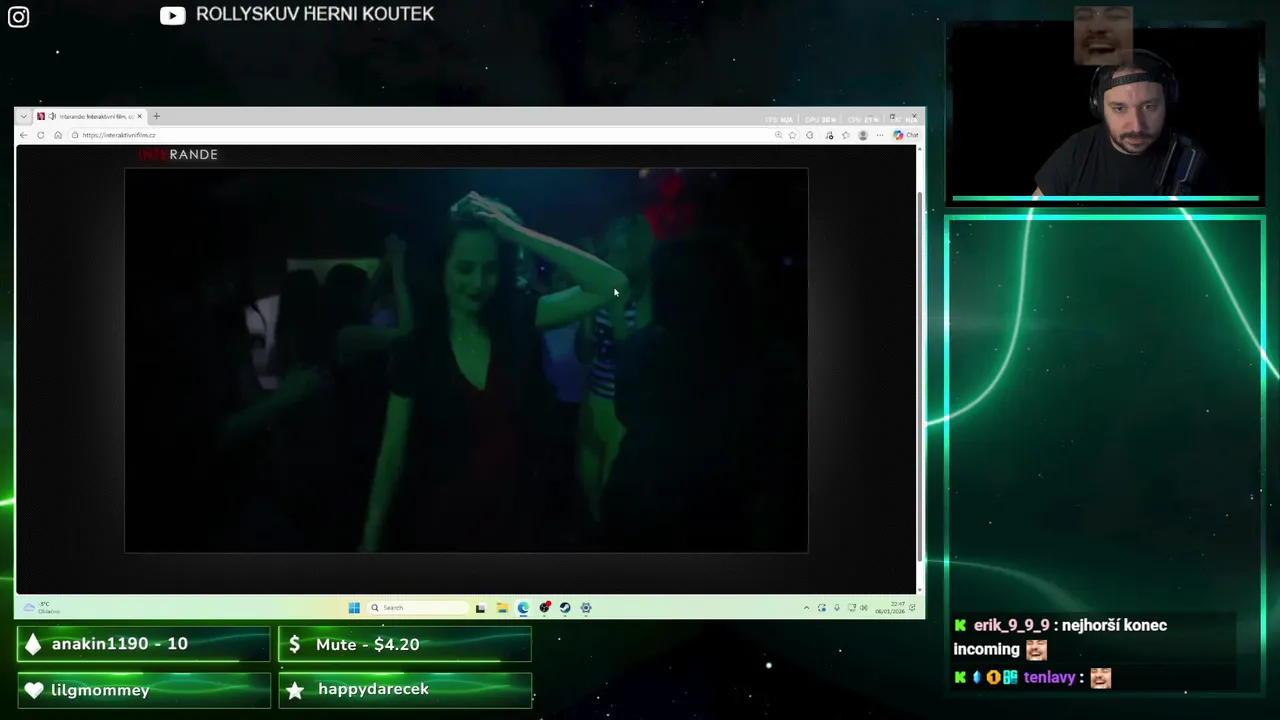Click the browser back arrow
This screenshot has height=720, width=1280.
point(24,135)
